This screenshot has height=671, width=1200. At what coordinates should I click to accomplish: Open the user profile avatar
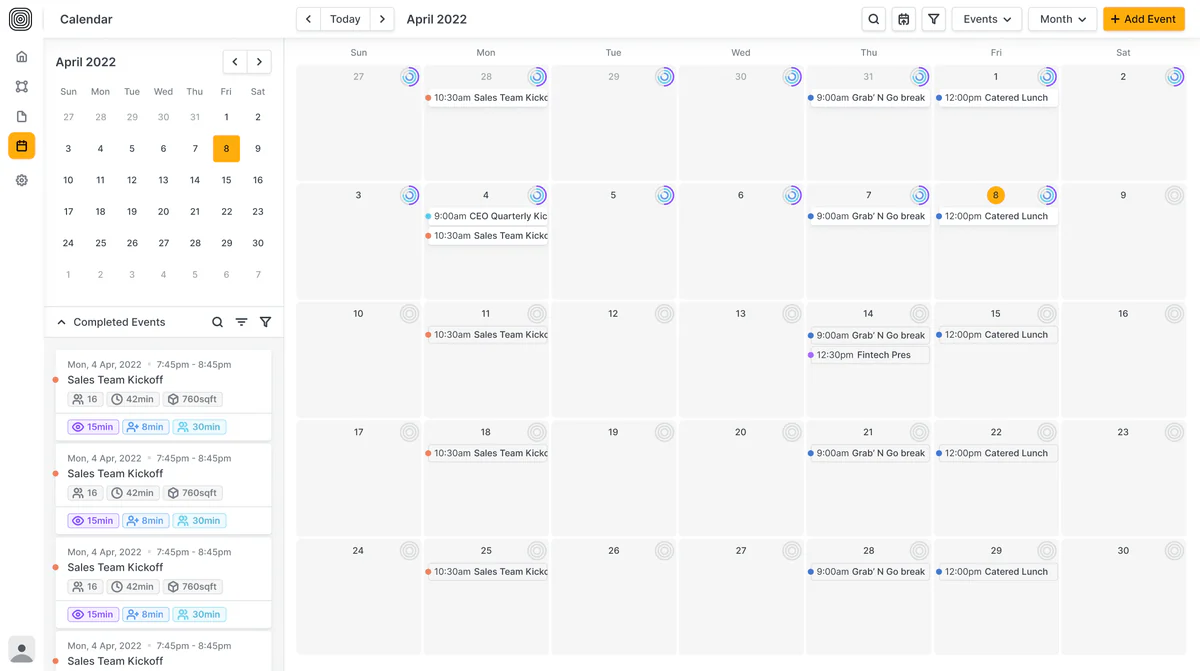[21, 649]
